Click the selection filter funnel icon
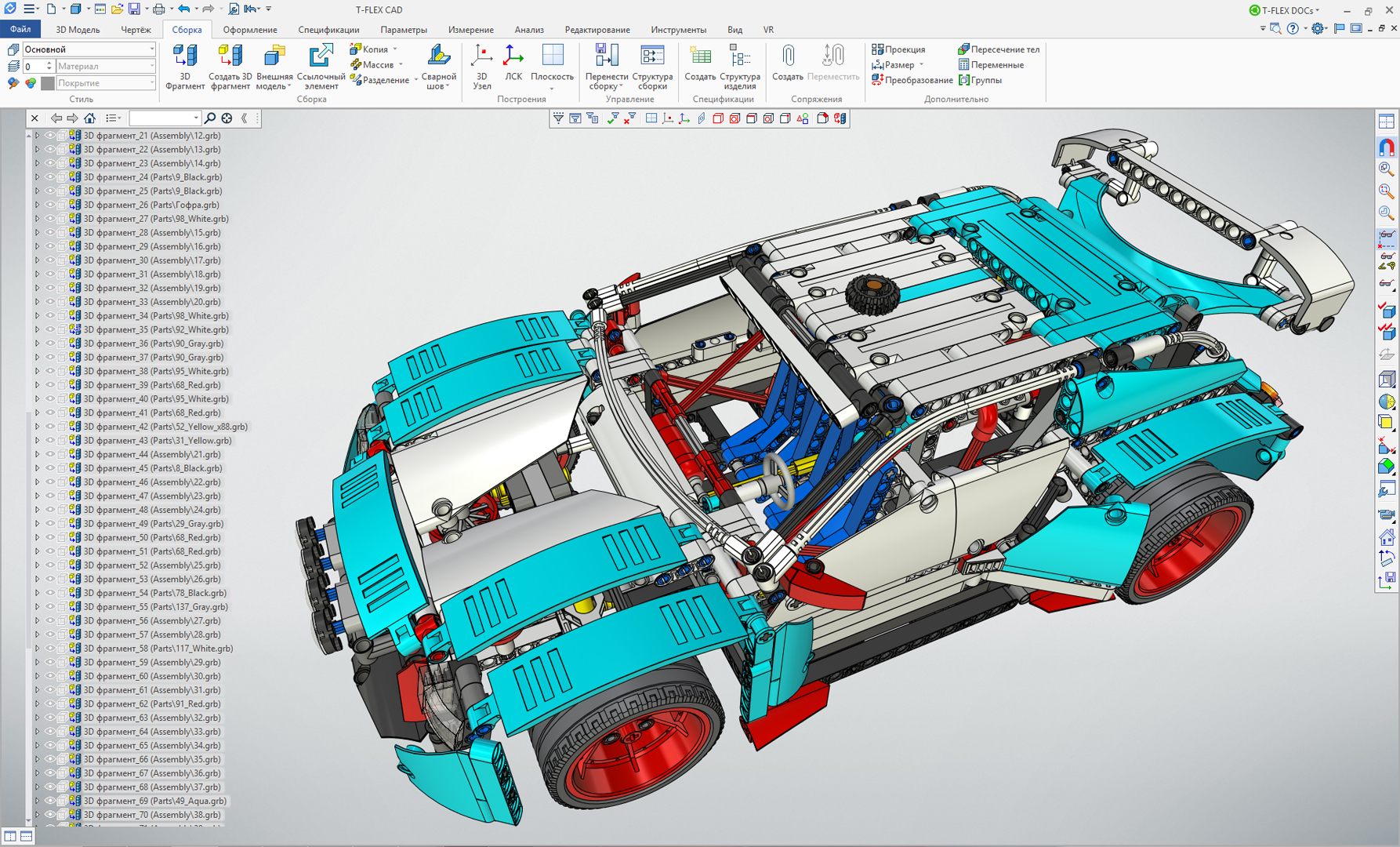 (558, 118)
